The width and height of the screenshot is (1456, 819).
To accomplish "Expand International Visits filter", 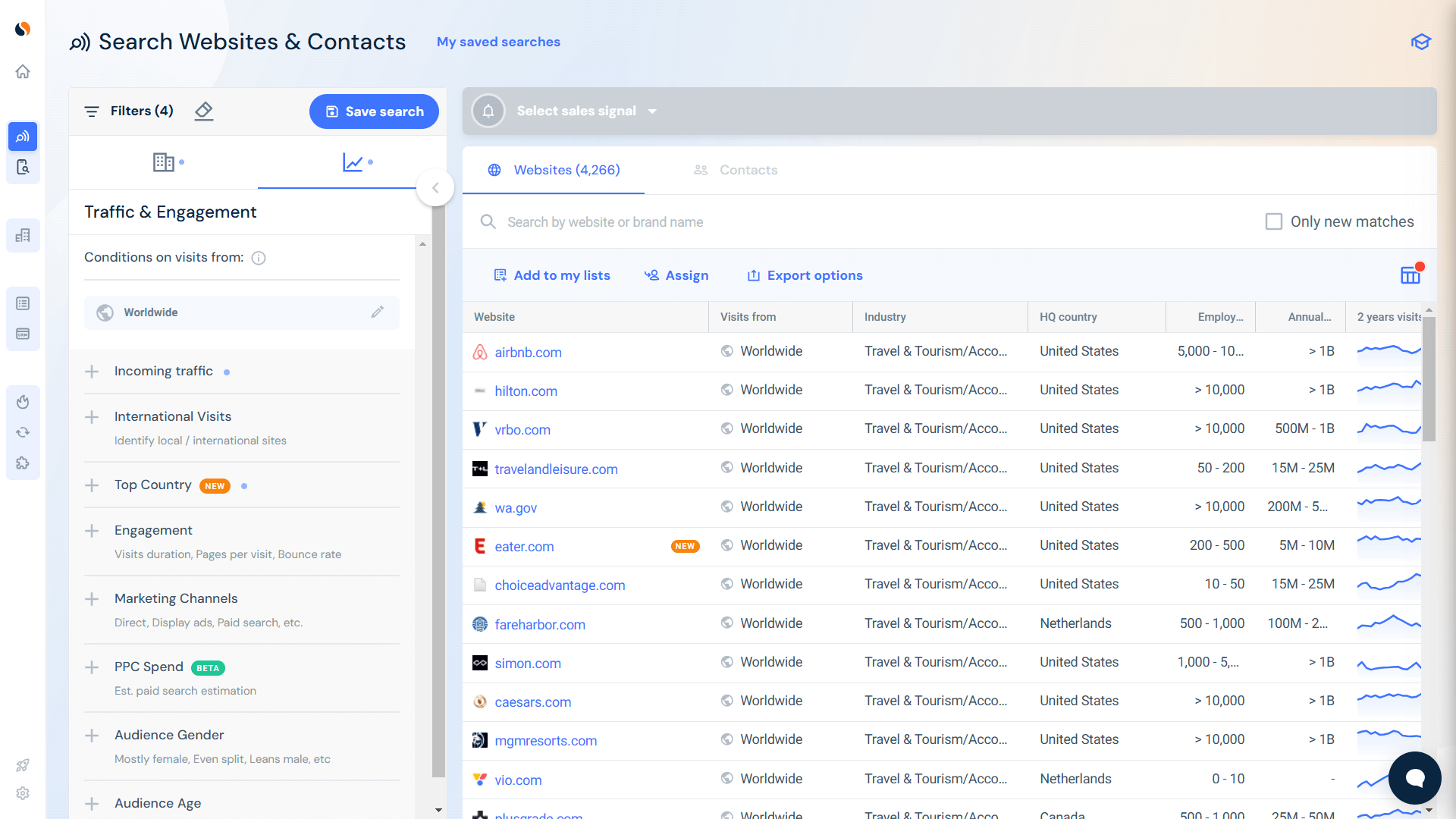I will 92,417.
